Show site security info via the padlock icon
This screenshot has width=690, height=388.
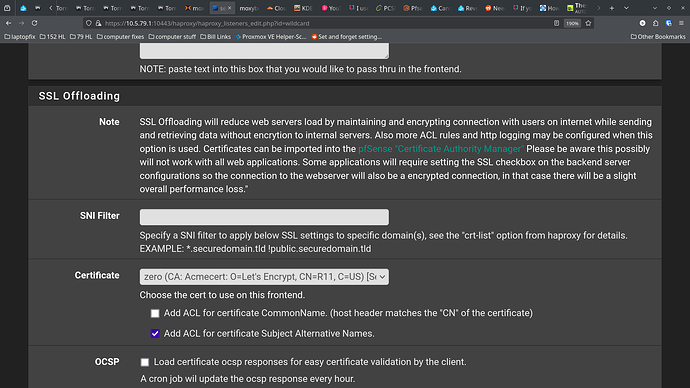(98, 23)
